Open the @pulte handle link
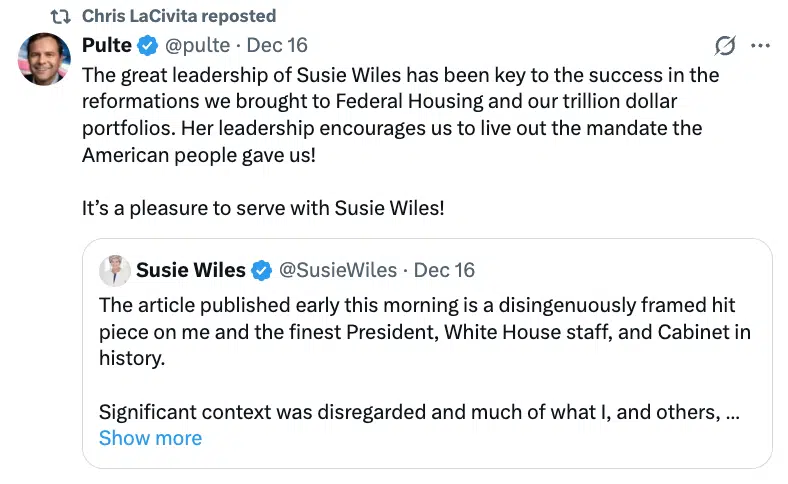This screenshot has width=788, height=484. point(198,45)
